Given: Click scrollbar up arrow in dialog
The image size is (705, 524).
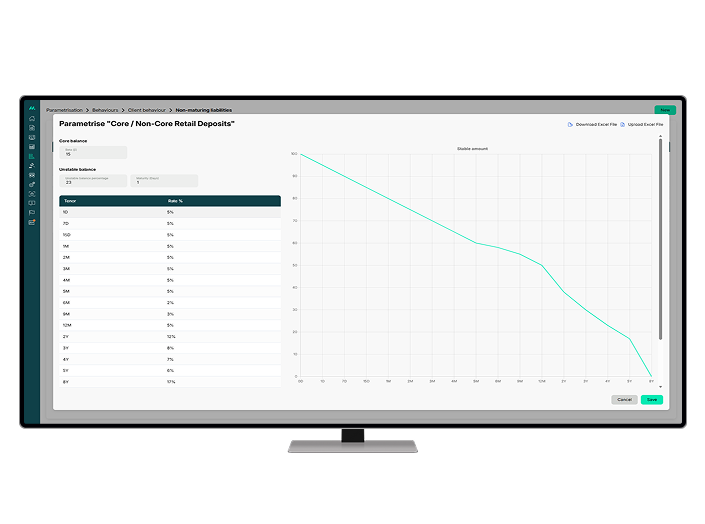Looking at the screenshot, I should [x=660, y=136].
